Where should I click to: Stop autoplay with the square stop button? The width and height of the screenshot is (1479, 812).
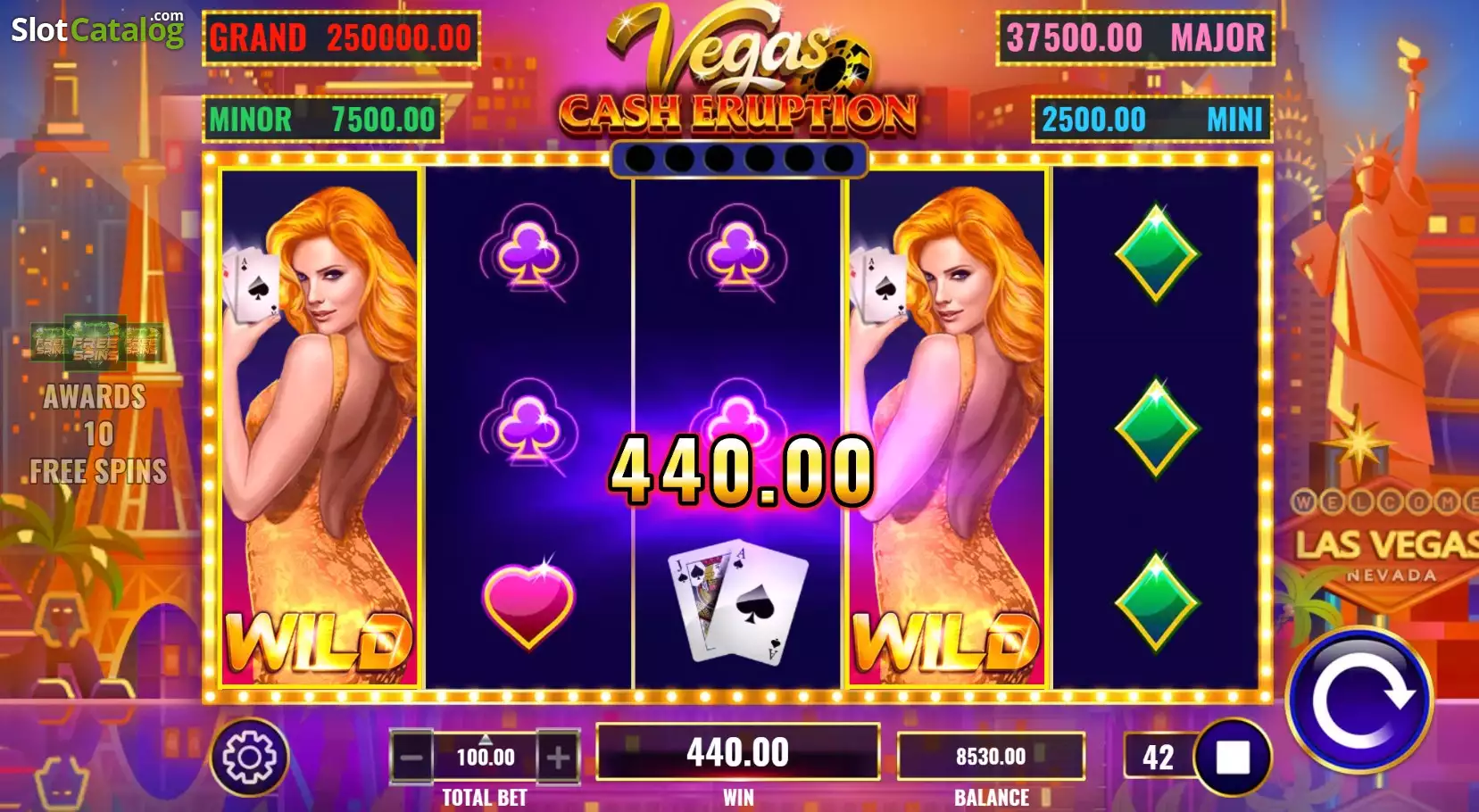coord(1233,758)
